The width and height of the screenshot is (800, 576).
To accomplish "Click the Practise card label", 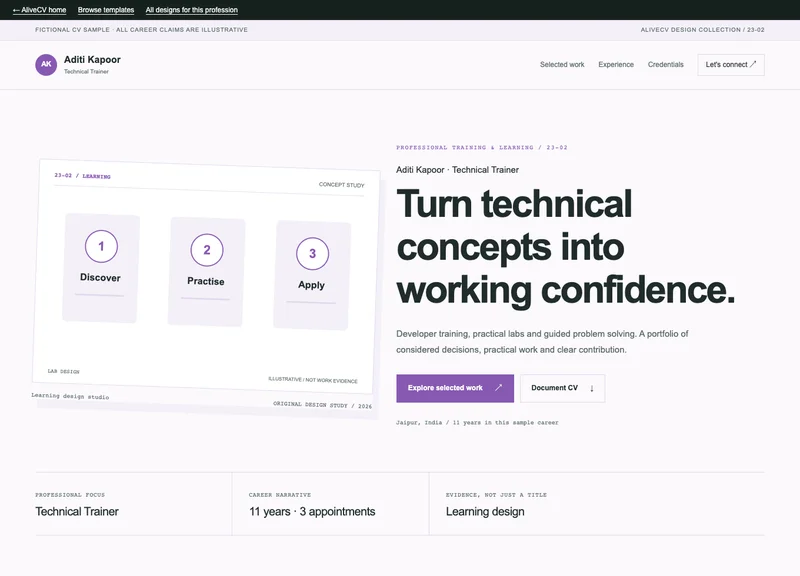I will (x=206, y=281).
